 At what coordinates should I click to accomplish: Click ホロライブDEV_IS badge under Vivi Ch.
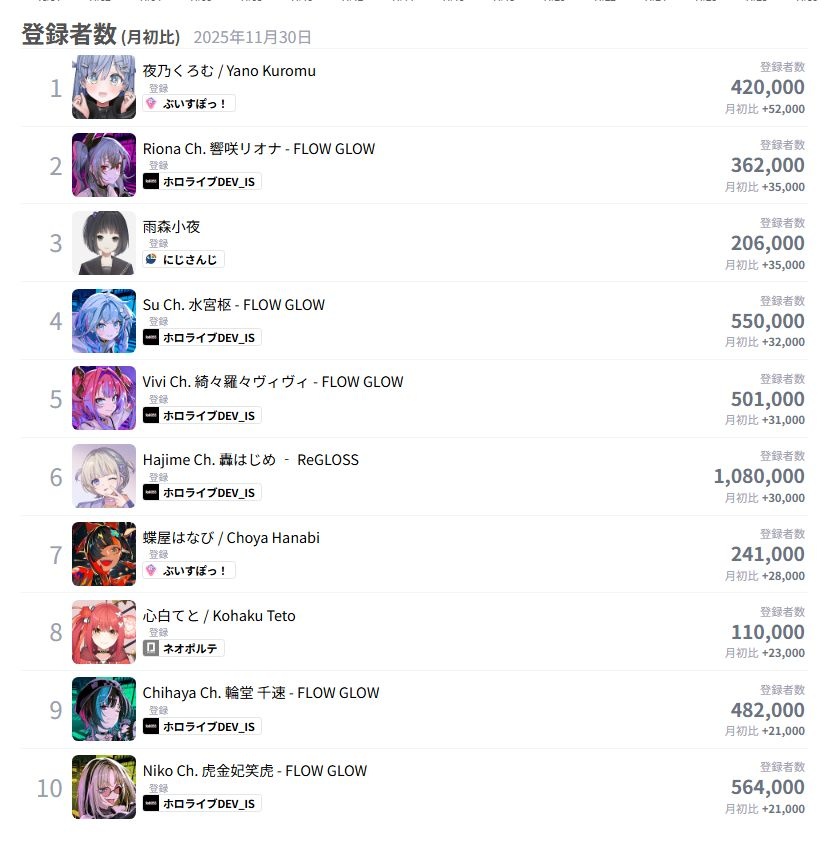point(202,416)
